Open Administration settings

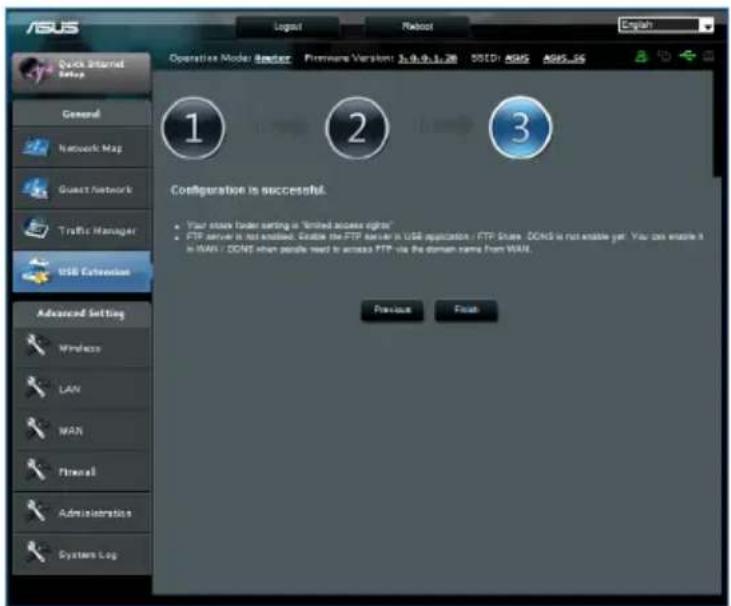pyautogui.click(x=82, y=513)
